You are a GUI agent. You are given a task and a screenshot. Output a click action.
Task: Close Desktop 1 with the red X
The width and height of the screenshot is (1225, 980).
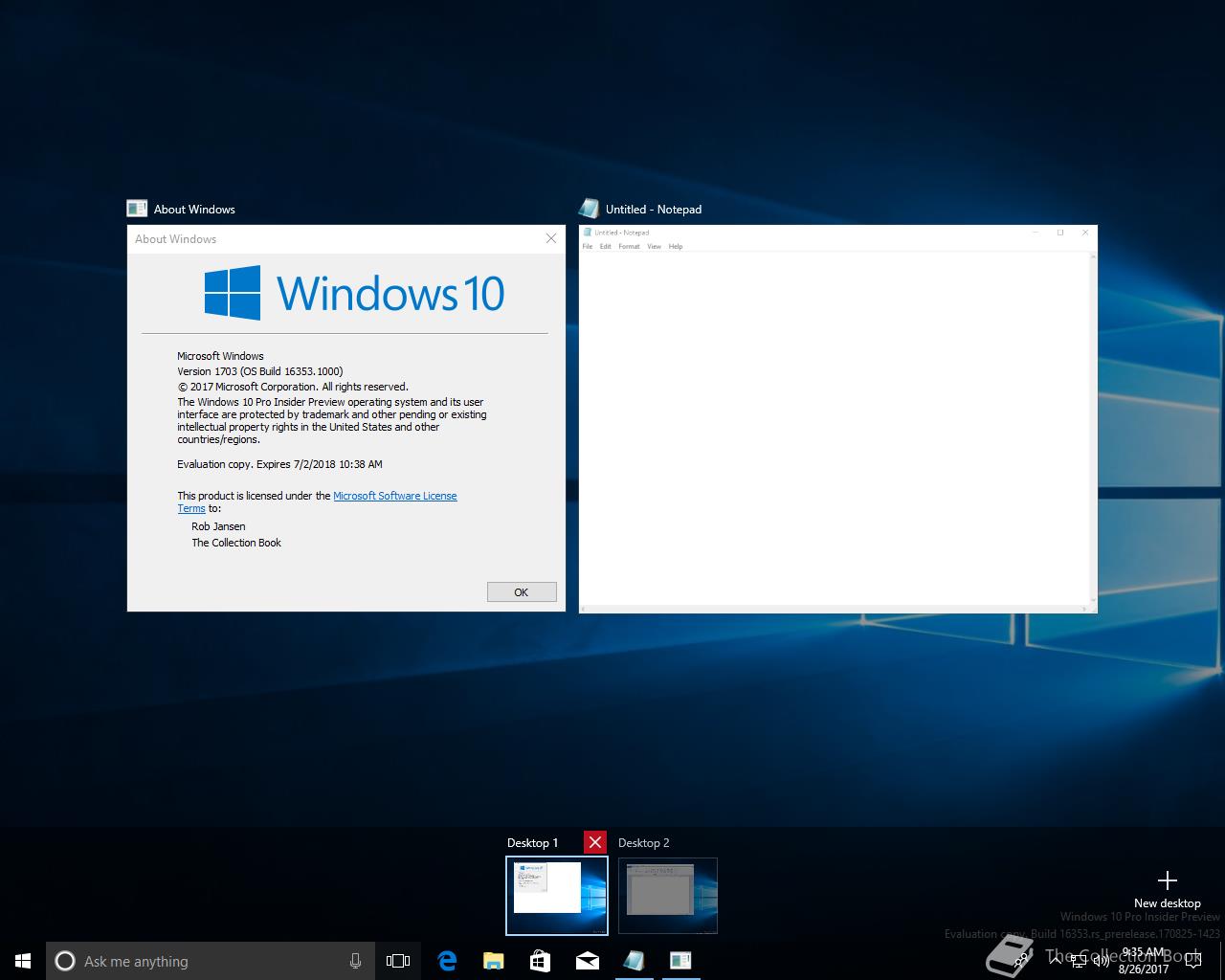[x=595, y=842]
